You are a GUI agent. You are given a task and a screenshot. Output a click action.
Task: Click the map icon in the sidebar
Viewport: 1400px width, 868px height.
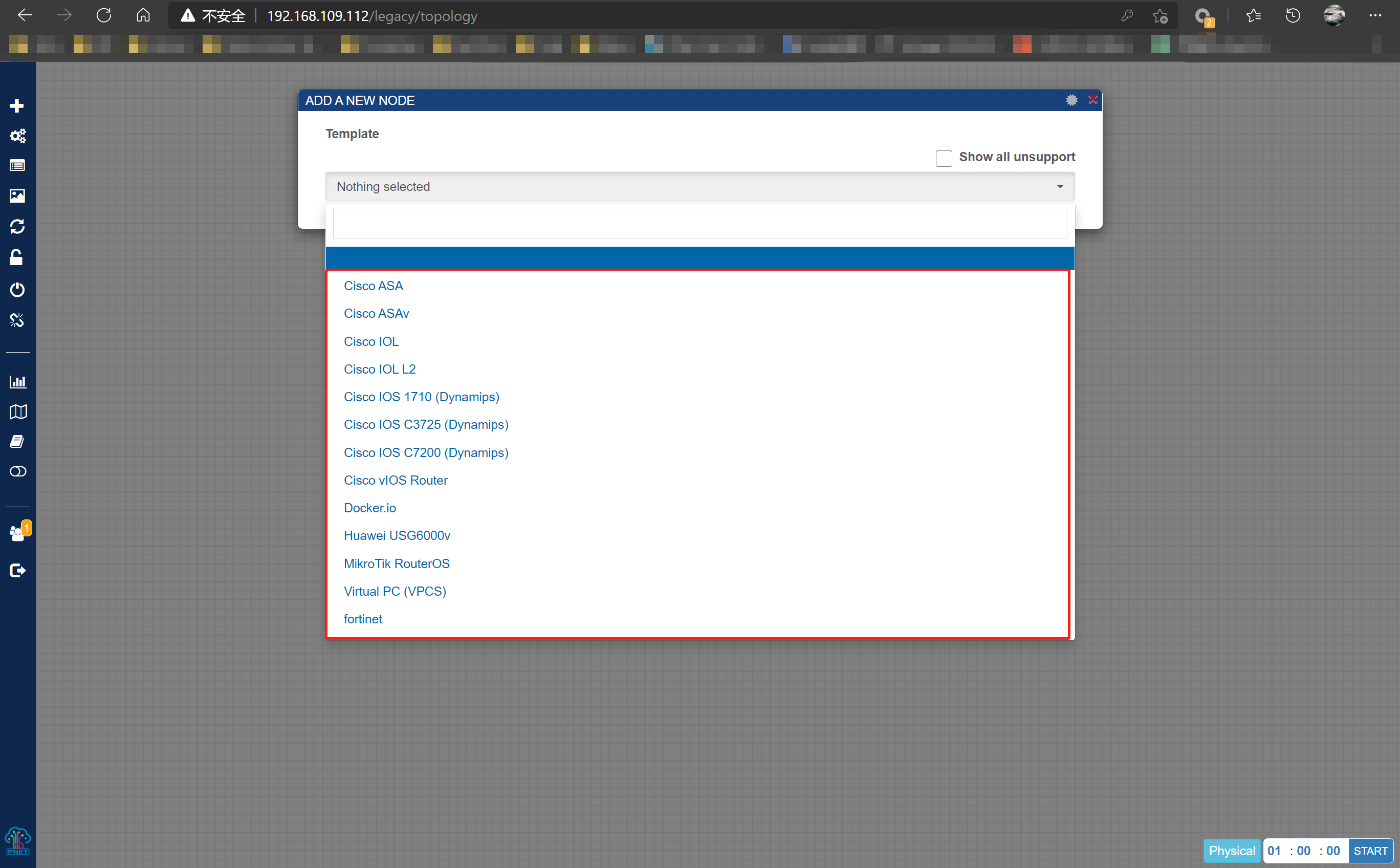pyautogui.click(x=18, y=411)
